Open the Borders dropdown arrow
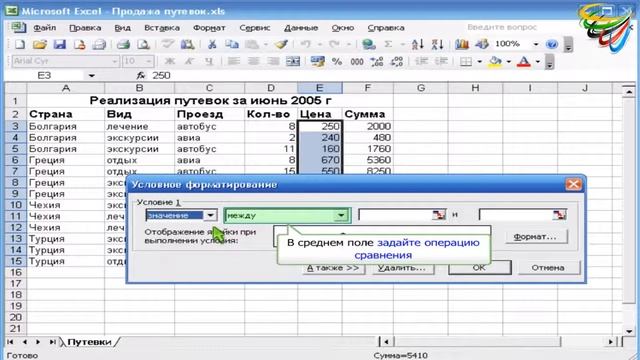This screenshot has width=640, height=360. coord(479,62)
